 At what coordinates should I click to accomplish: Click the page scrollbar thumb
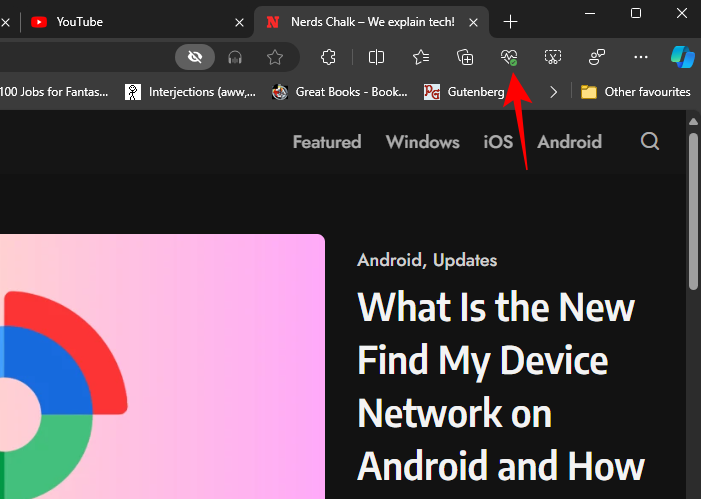point(693,210)
